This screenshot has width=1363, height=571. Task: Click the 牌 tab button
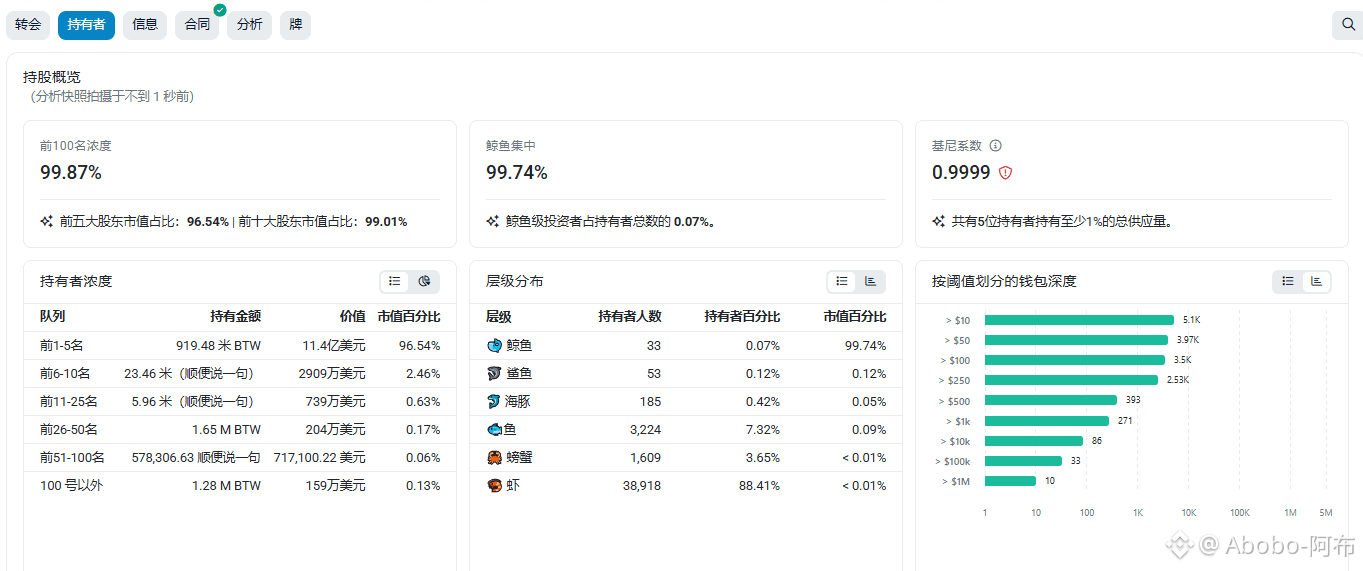tap(295, 25)
